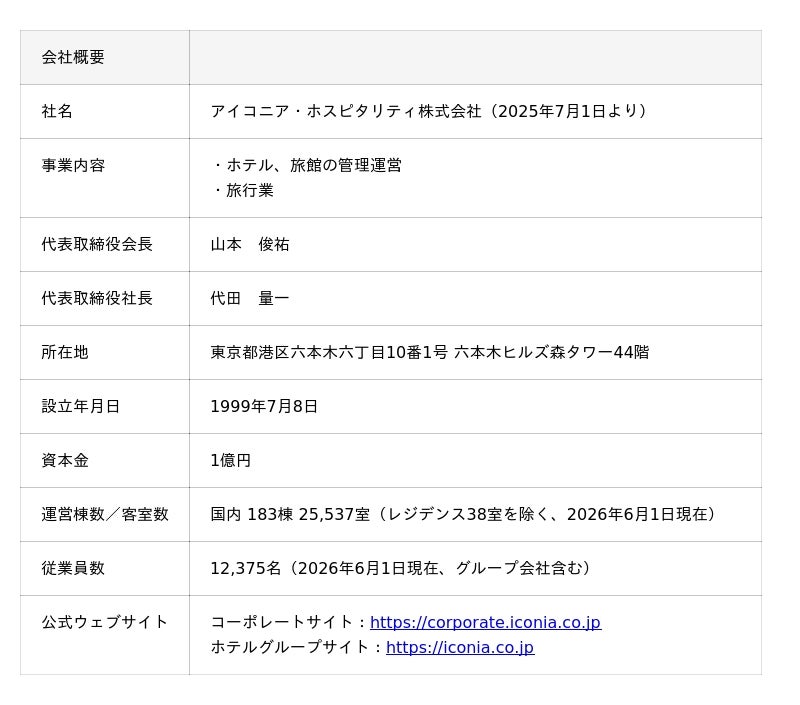Click the name 代田 量一
The image size is (800, 705).
(x=249, y=298)
